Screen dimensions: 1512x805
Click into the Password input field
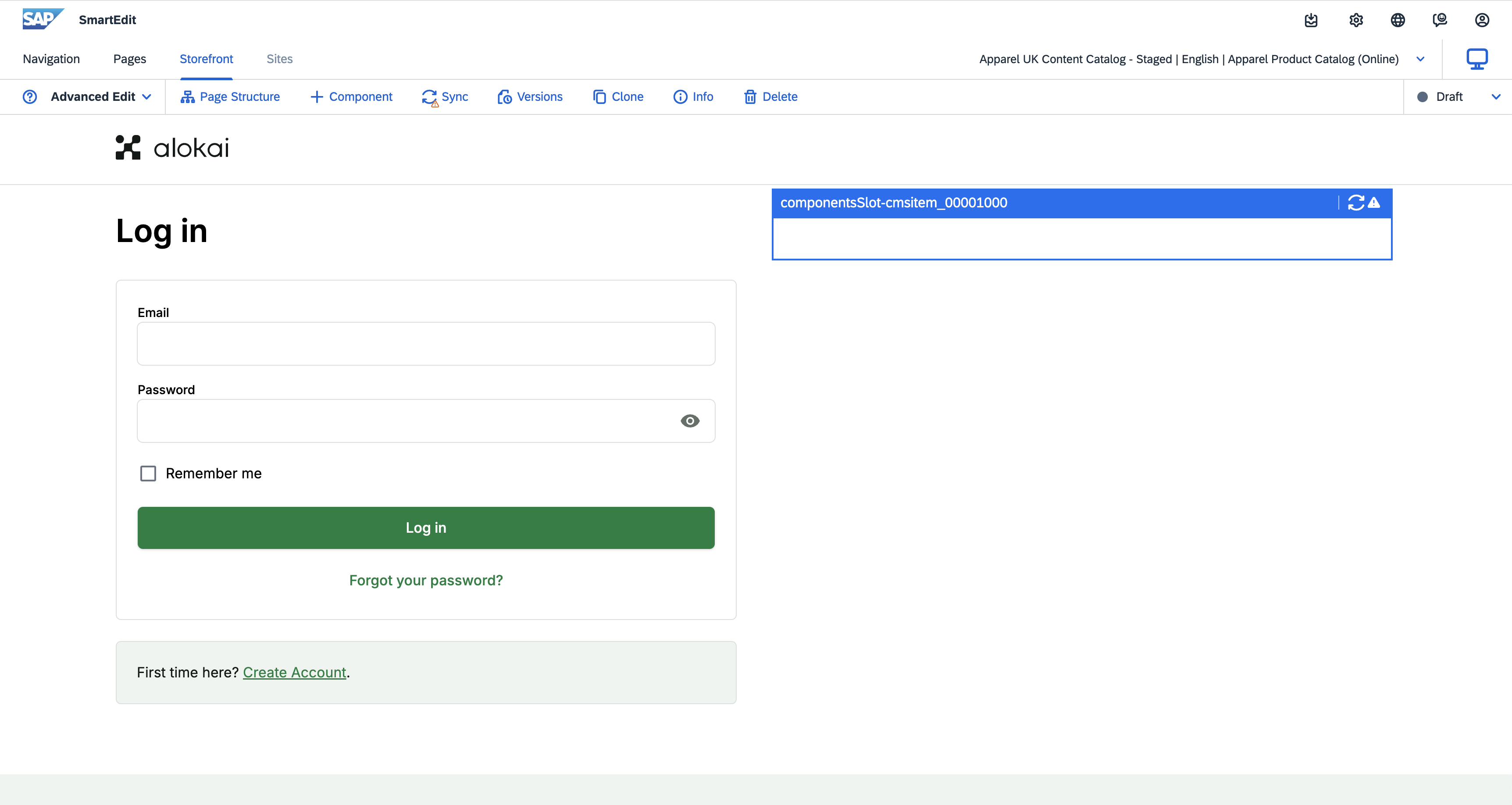[426, 420]
